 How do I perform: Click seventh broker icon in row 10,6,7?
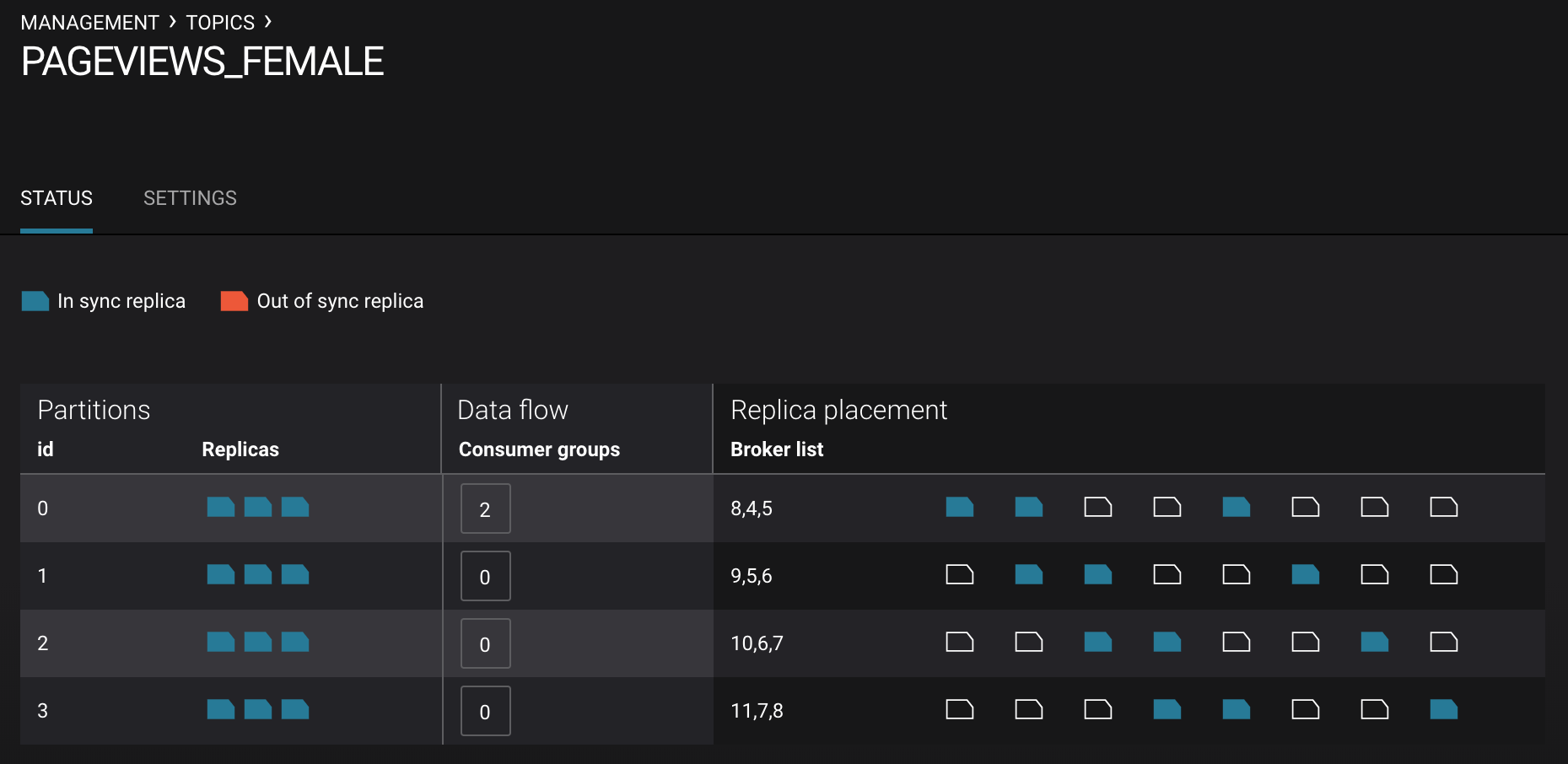[1375, 642]
